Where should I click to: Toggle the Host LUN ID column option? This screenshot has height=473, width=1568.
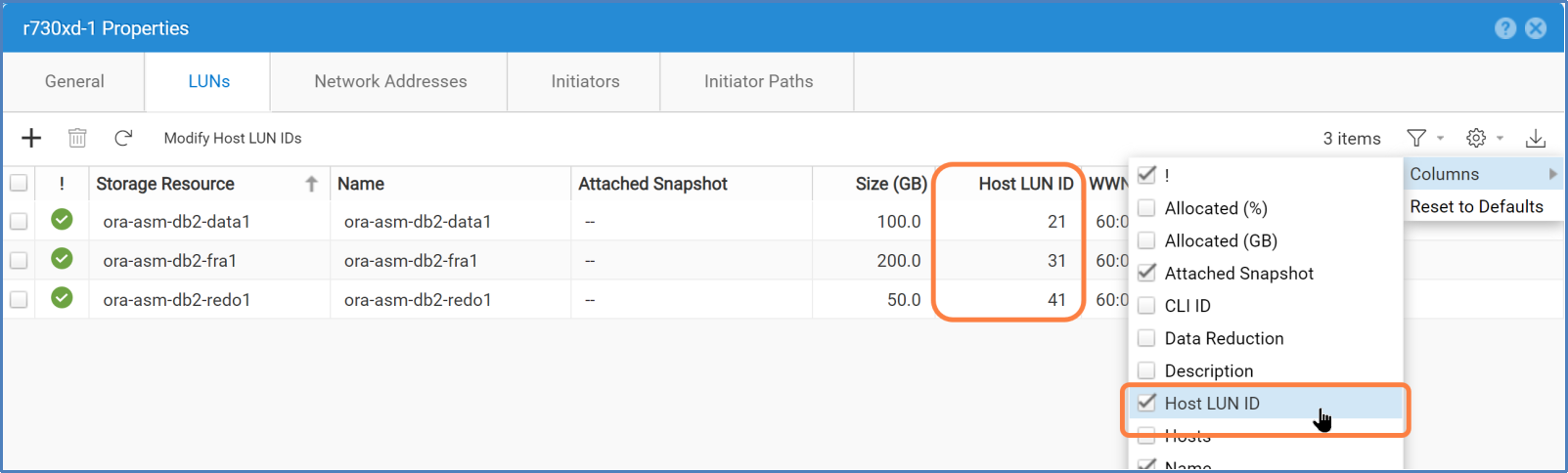pos(1146,403)
